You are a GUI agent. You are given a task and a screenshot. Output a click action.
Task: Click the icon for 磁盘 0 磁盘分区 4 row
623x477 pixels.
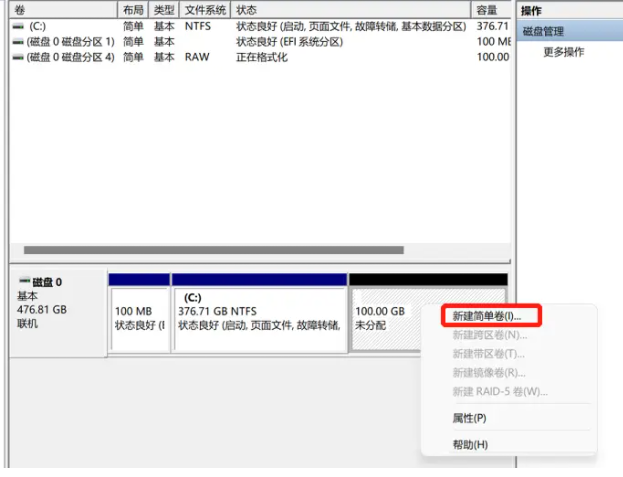18,57
